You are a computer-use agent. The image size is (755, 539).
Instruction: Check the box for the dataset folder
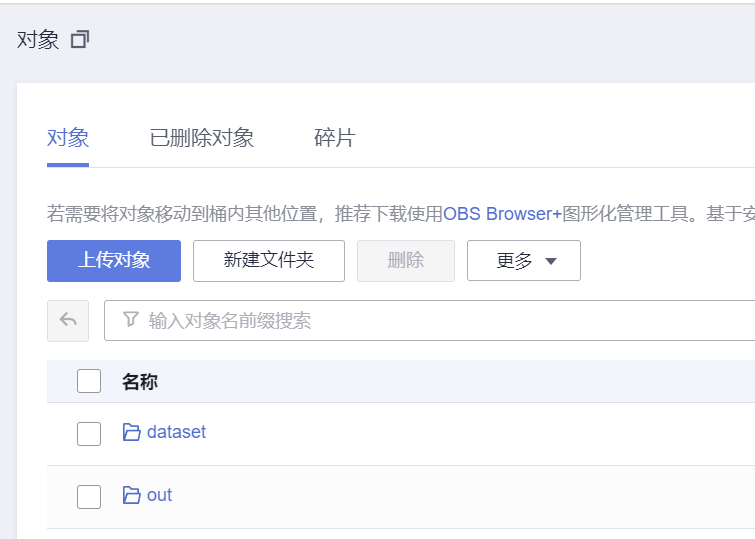point(89,433)
